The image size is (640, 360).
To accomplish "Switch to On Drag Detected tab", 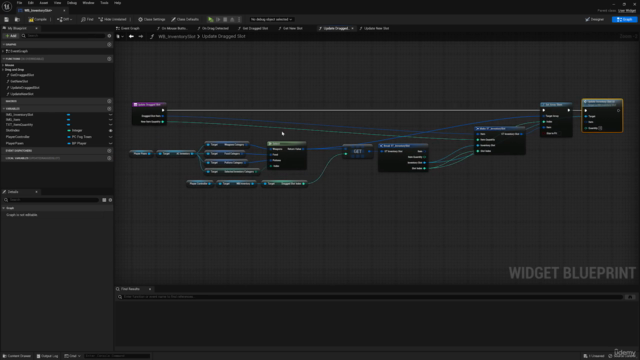I will tap(213, 28).
